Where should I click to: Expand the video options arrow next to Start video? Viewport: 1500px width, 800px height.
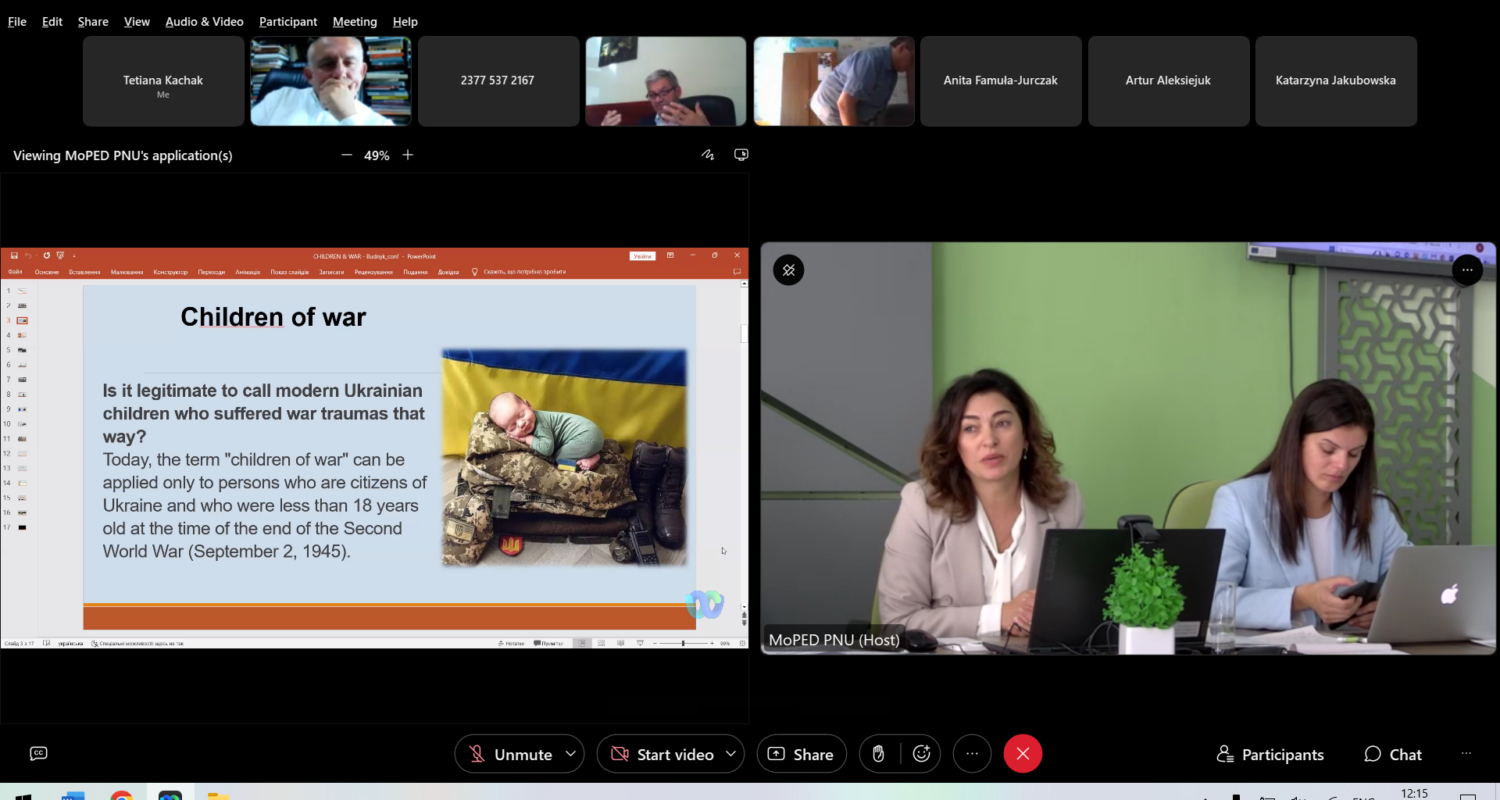tap(731, 754)
